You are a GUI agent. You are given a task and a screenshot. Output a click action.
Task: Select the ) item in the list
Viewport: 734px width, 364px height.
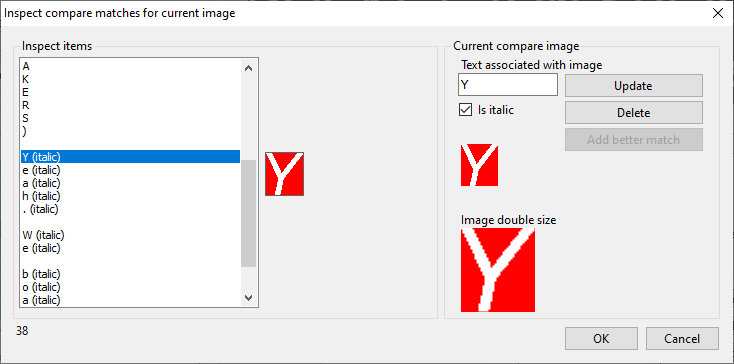click(x=131, y=131)
